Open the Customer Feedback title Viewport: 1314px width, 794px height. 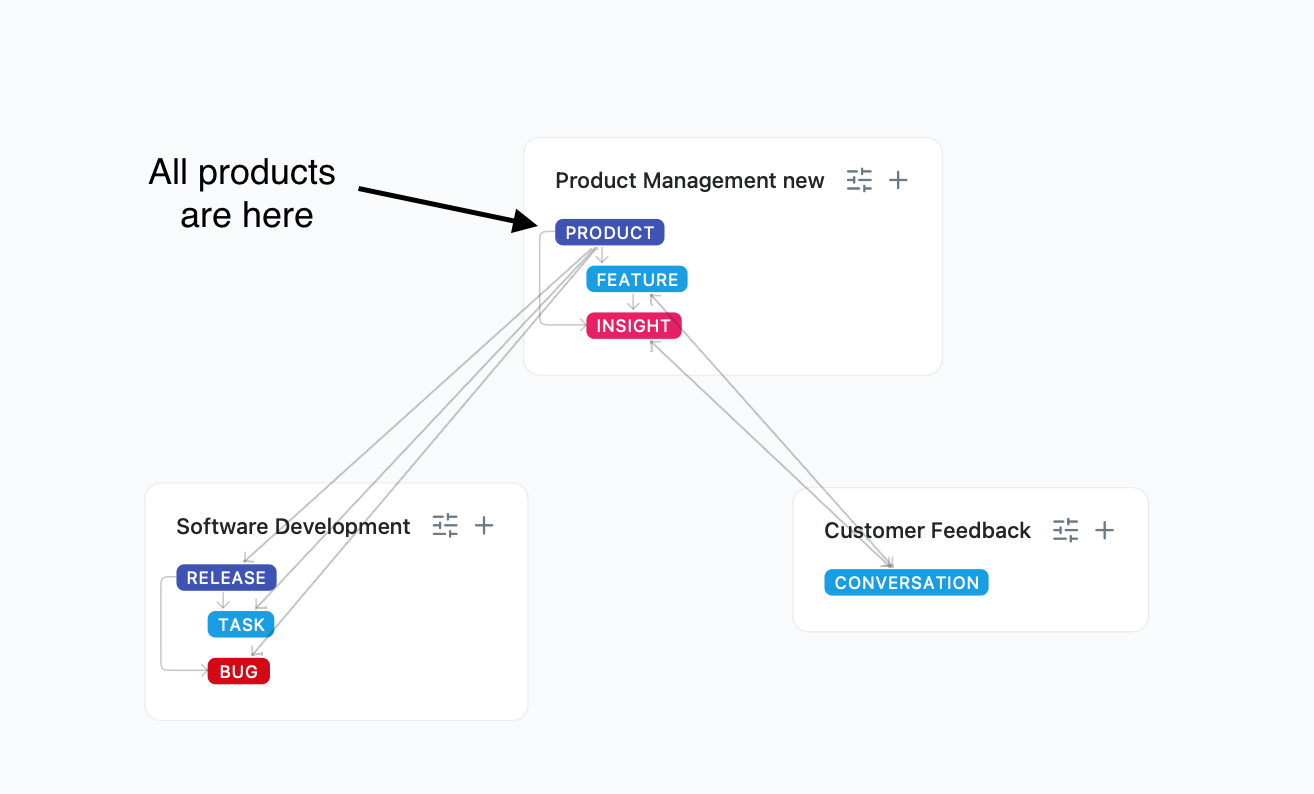click(927, 531)
